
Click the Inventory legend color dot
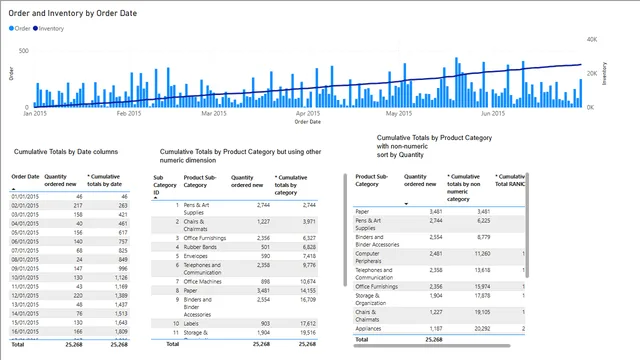(36, 29)
